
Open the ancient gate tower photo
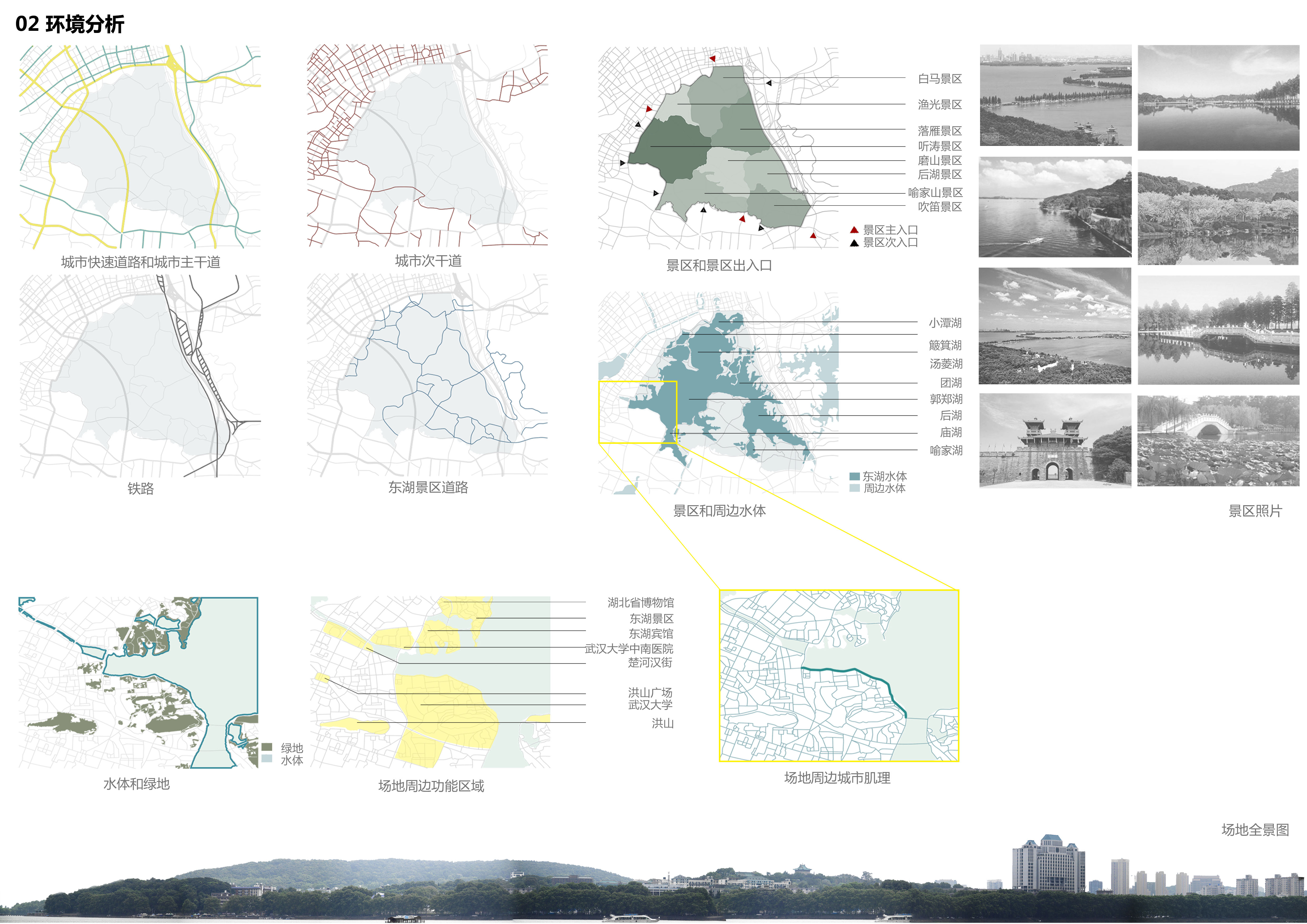pyautogui.click(x=1055, y=440)
